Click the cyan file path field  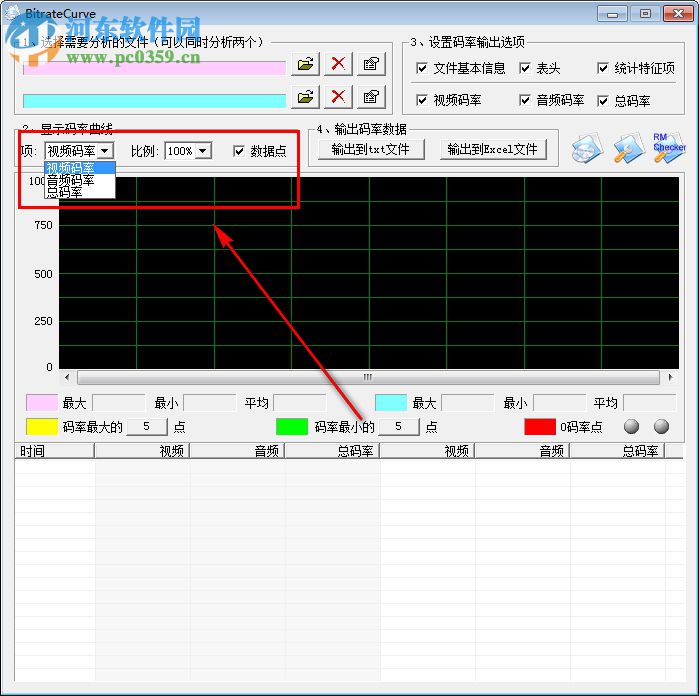coord(154,101)
